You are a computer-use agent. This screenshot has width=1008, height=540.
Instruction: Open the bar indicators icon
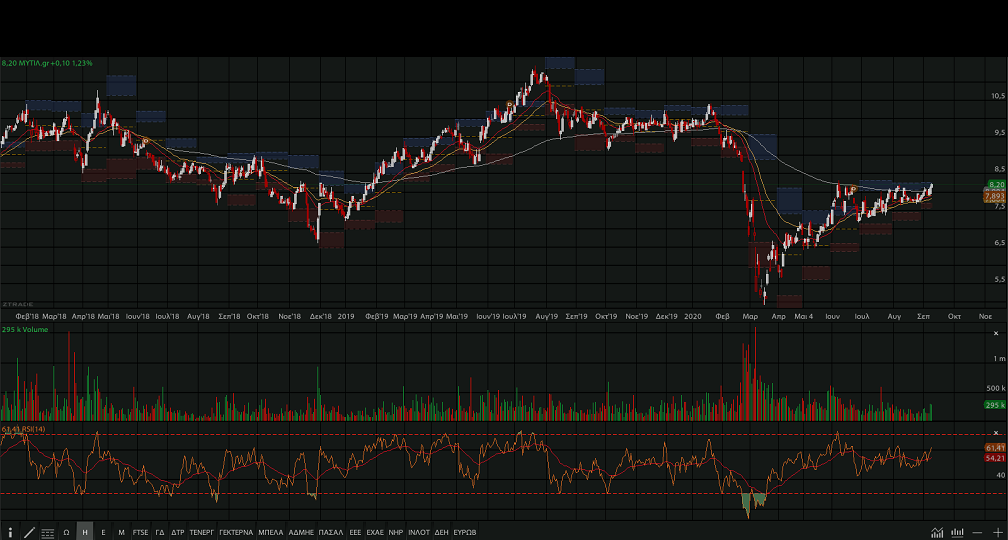957,532
